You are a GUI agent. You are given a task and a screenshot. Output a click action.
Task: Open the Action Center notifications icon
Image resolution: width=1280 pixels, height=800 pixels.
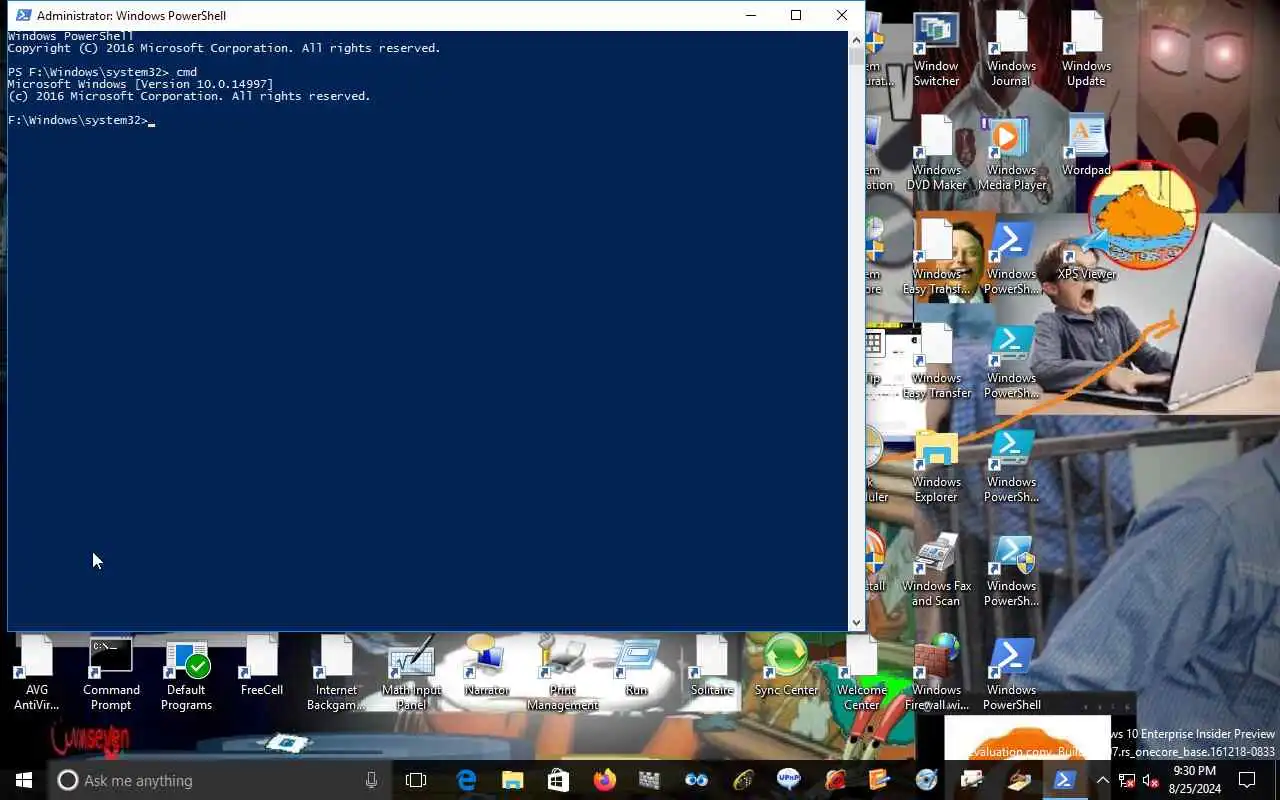click(x=1247, y=780)
